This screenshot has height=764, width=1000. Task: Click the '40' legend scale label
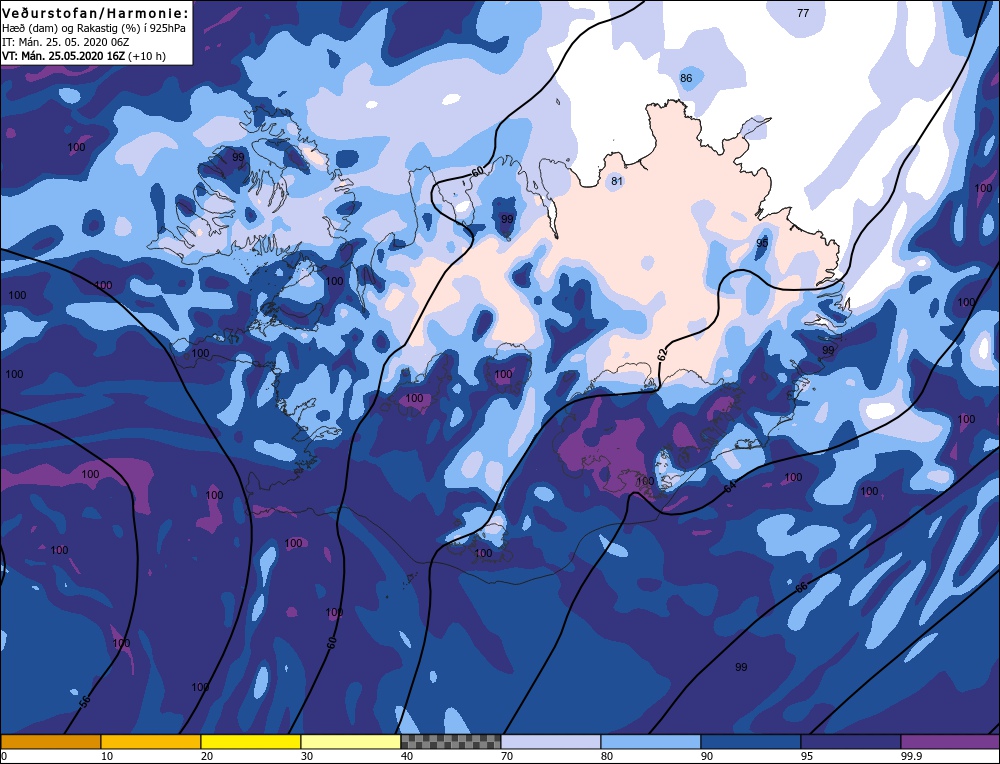coord(407,756)
